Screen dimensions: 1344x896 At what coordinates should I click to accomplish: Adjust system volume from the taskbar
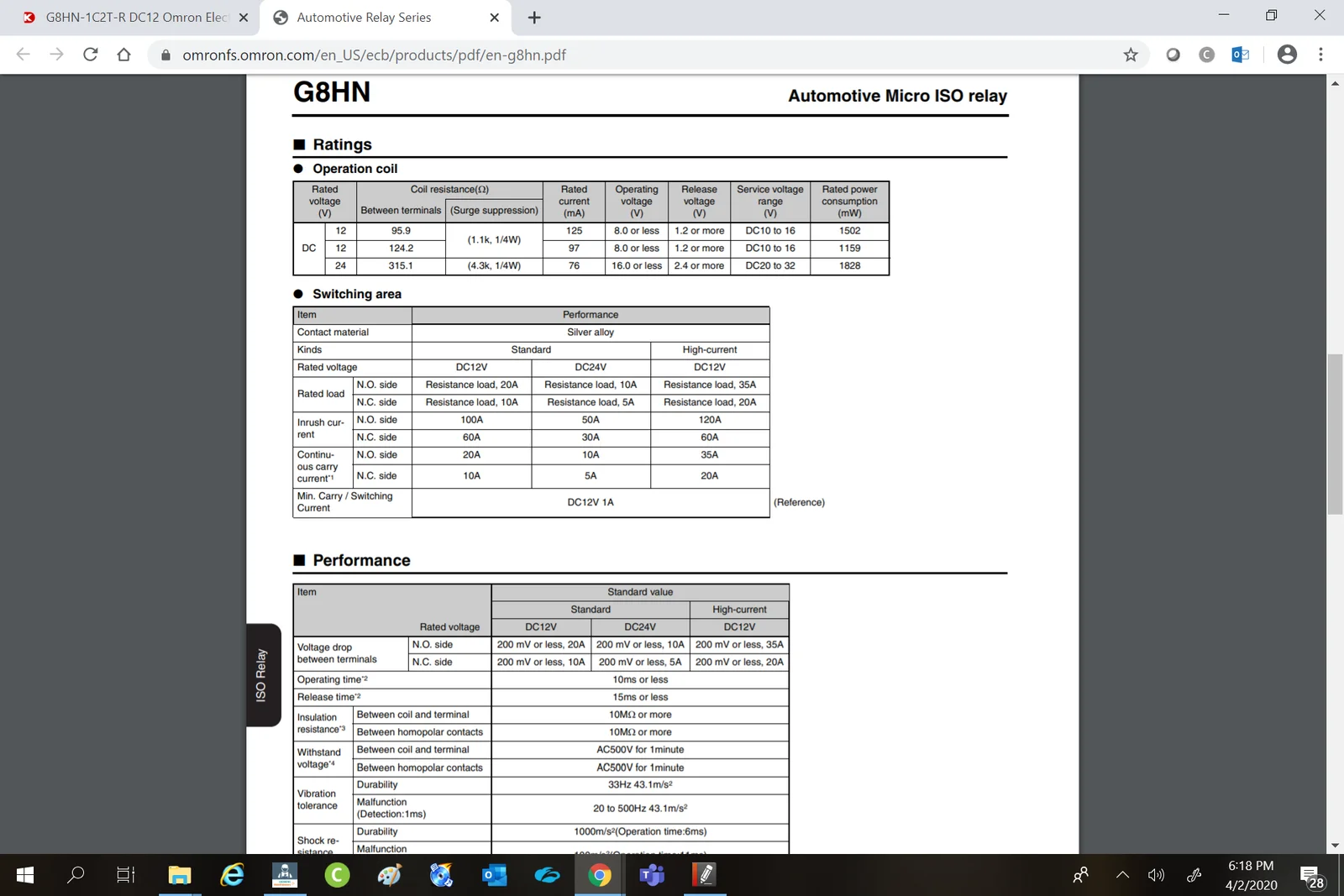click(1156, 875)
